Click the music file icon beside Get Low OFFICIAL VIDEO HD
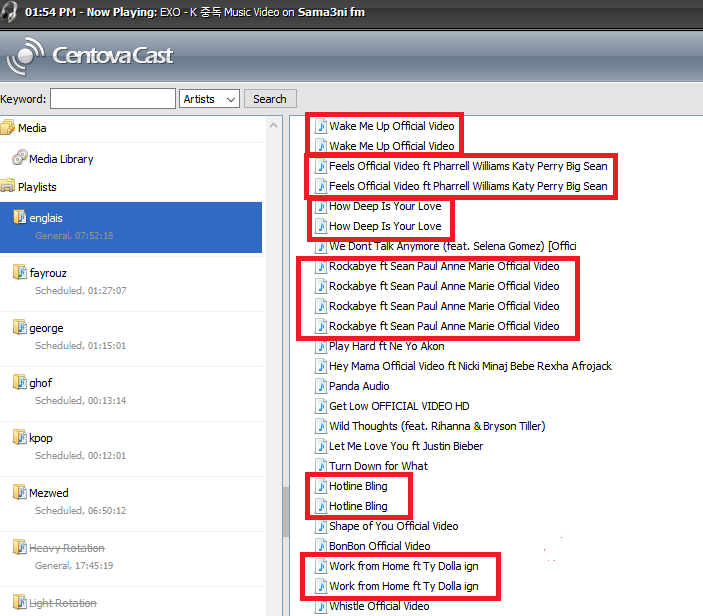Screen dimensions: 703x616 [x=321, y=406]
